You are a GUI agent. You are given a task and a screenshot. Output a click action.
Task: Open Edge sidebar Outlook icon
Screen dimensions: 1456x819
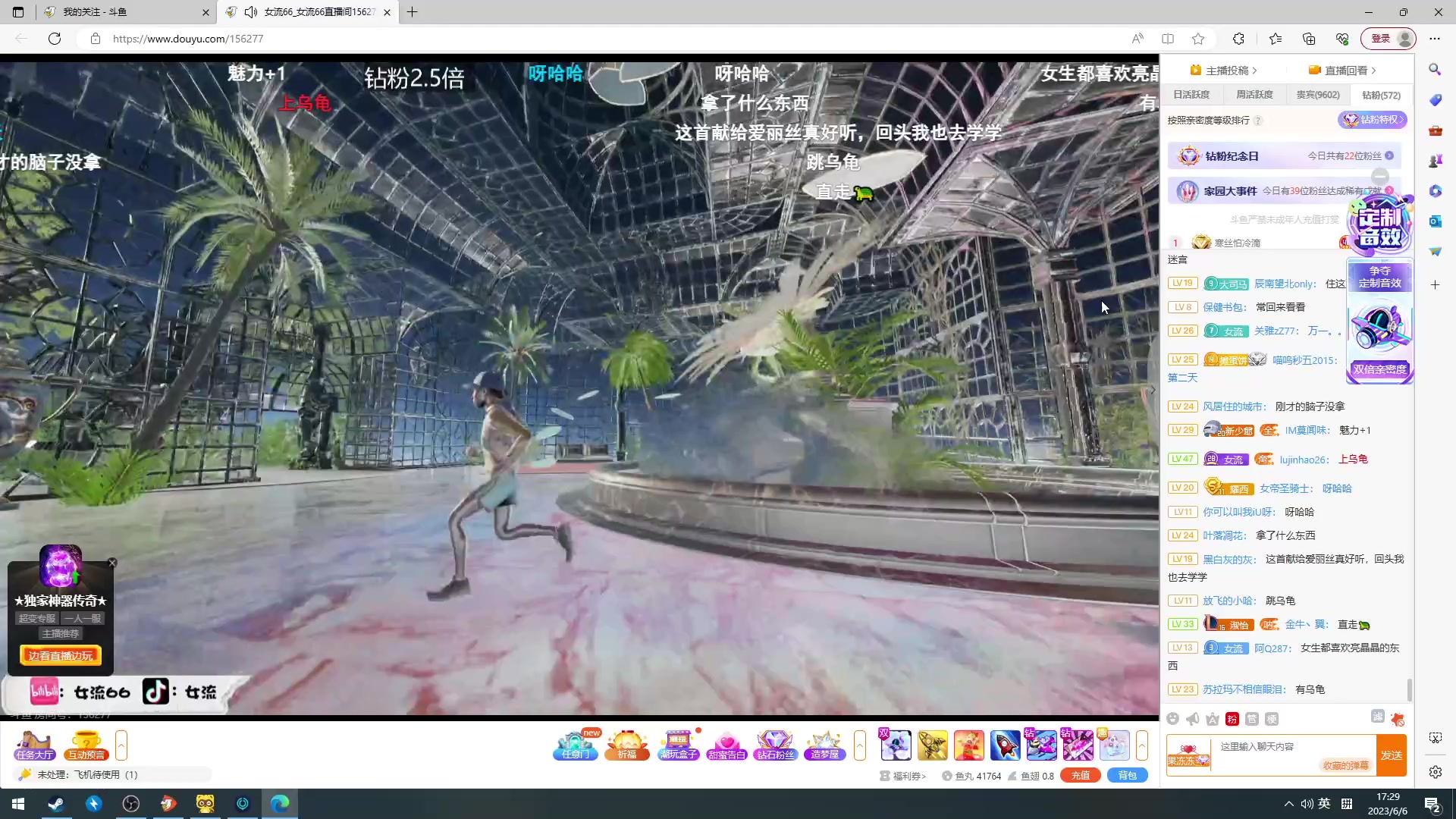[x=1435, y=221]
